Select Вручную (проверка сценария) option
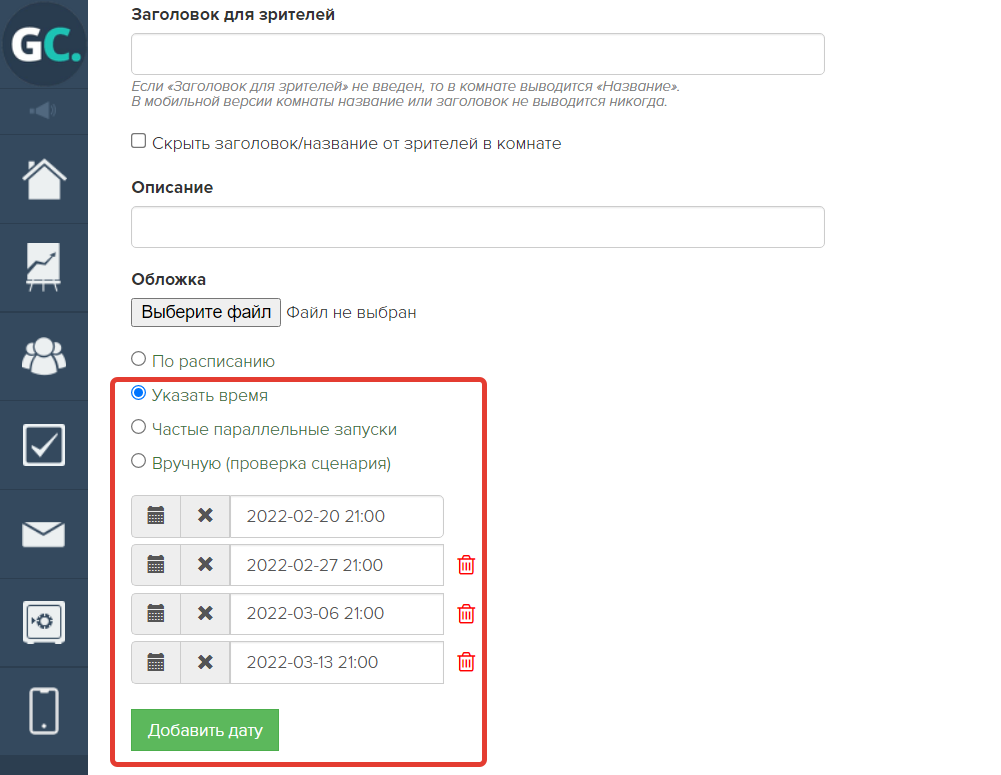Image resolution: width=1001 pixels, height=775 pixels. click(139, 461)
